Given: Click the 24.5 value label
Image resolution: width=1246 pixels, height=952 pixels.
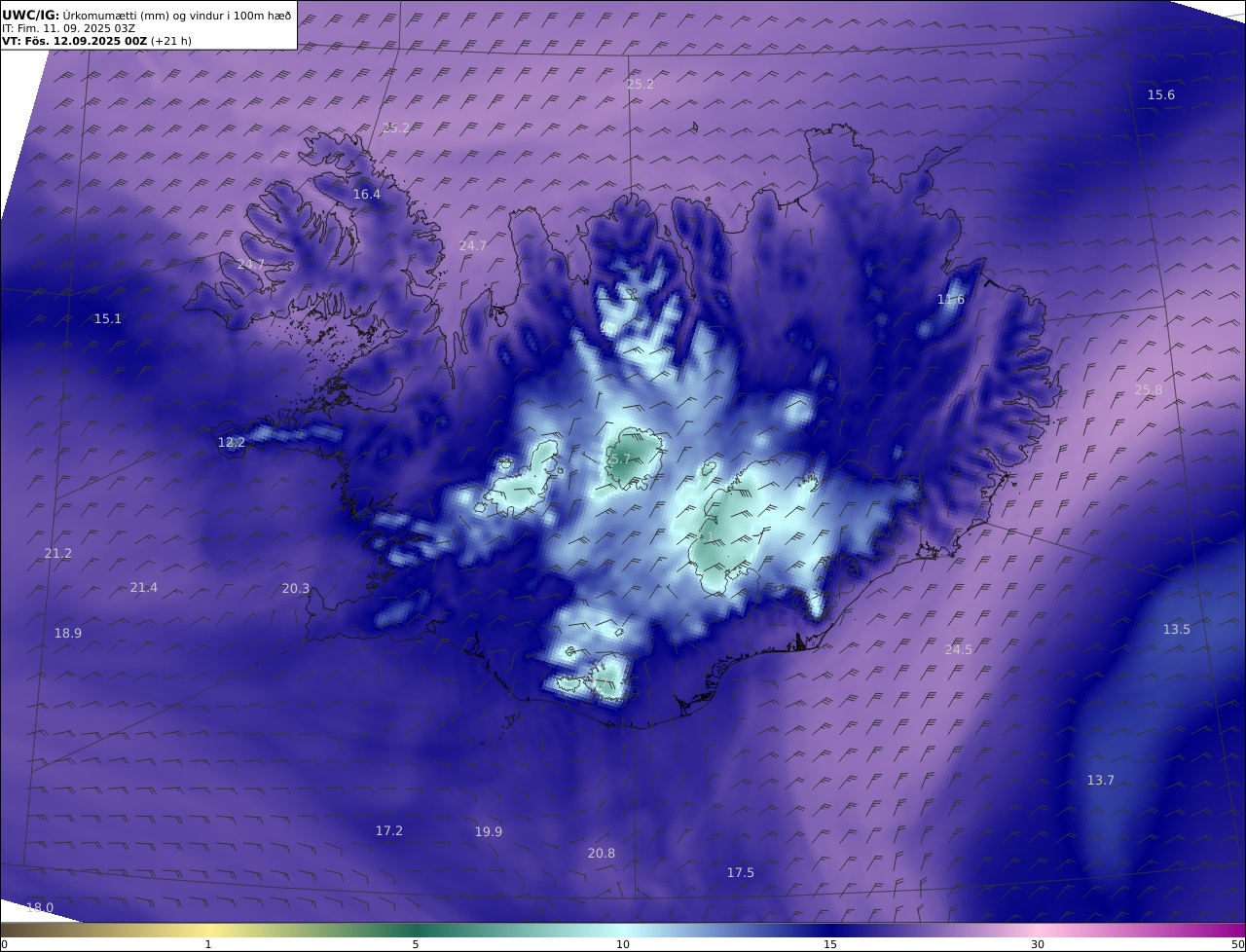Looking at the screenshot, I should (959, 649).
